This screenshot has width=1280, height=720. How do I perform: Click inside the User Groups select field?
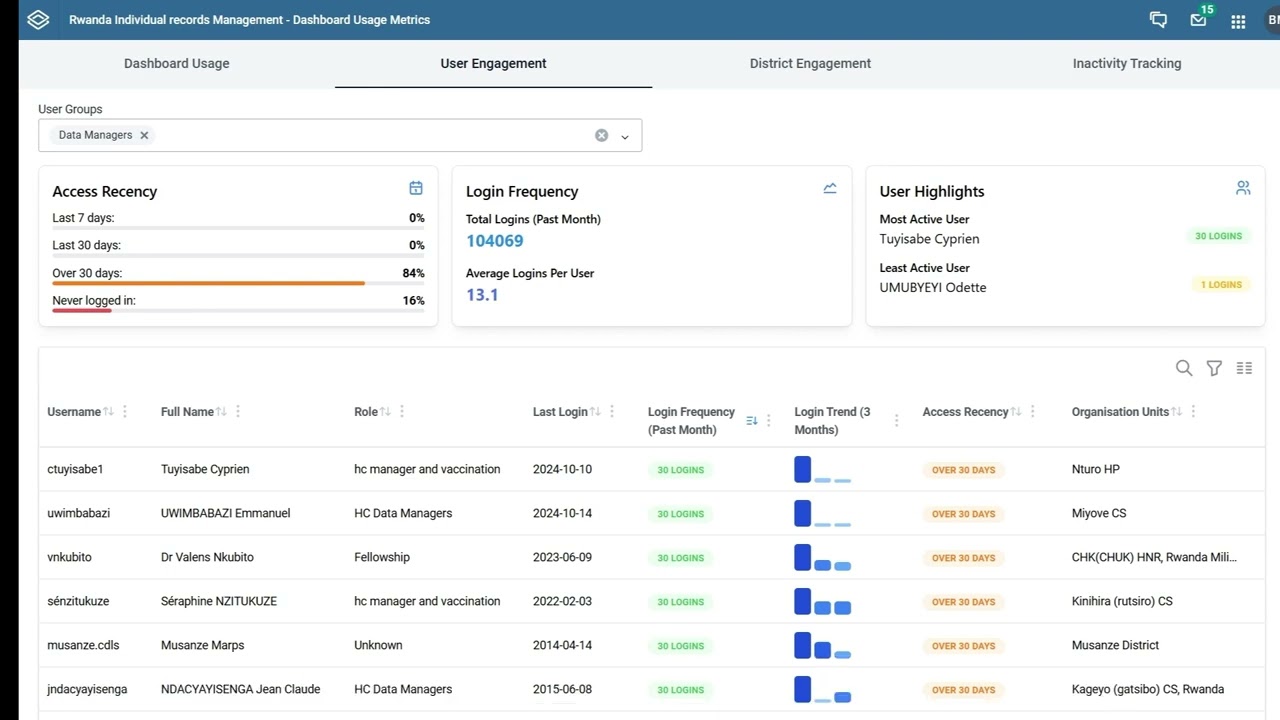pos(340,135)
